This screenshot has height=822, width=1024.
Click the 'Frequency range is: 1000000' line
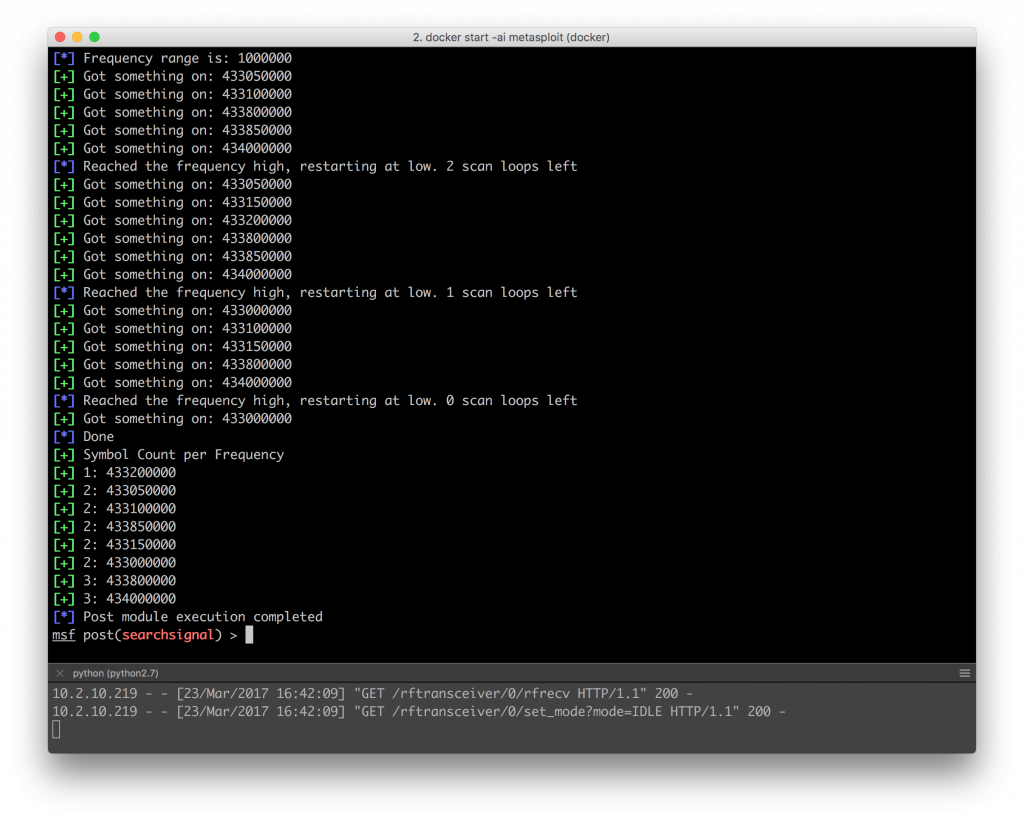coord(187,58)
